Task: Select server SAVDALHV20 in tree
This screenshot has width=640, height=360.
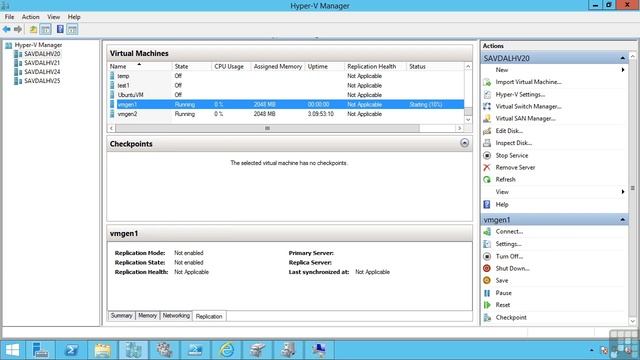Action: pos(42,54)
